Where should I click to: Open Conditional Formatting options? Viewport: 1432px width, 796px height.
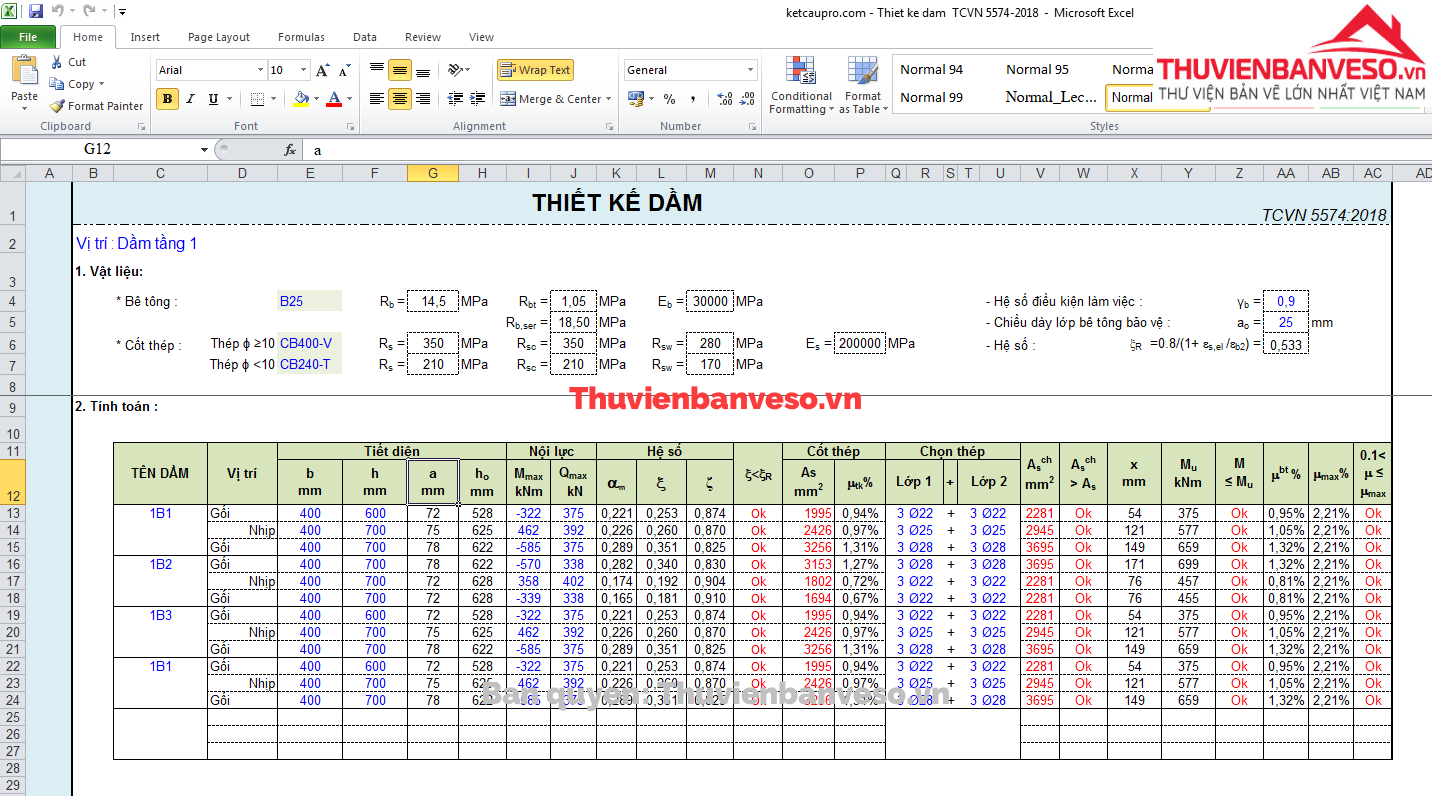pyautogui.click(x=800, y=86)
